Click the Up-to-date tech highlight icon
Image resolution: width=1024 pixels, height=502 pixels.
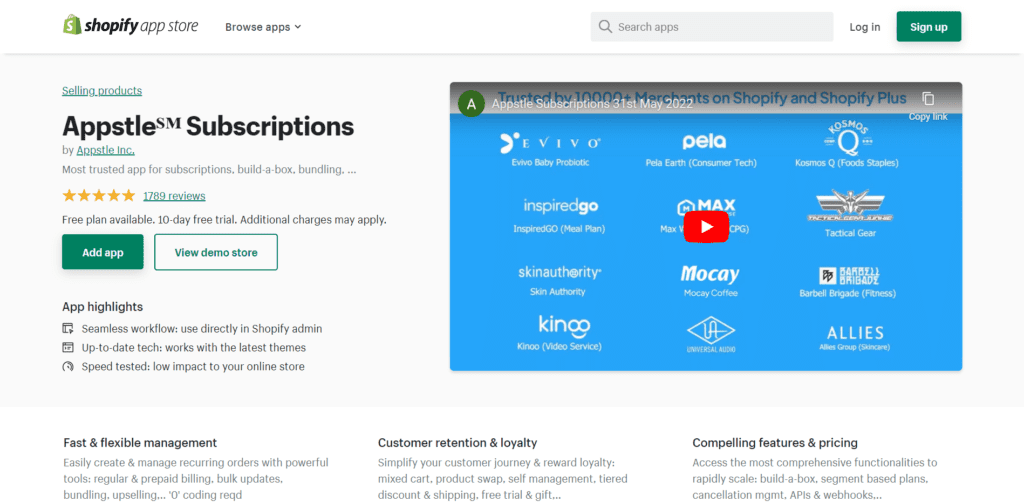point(68,347)
